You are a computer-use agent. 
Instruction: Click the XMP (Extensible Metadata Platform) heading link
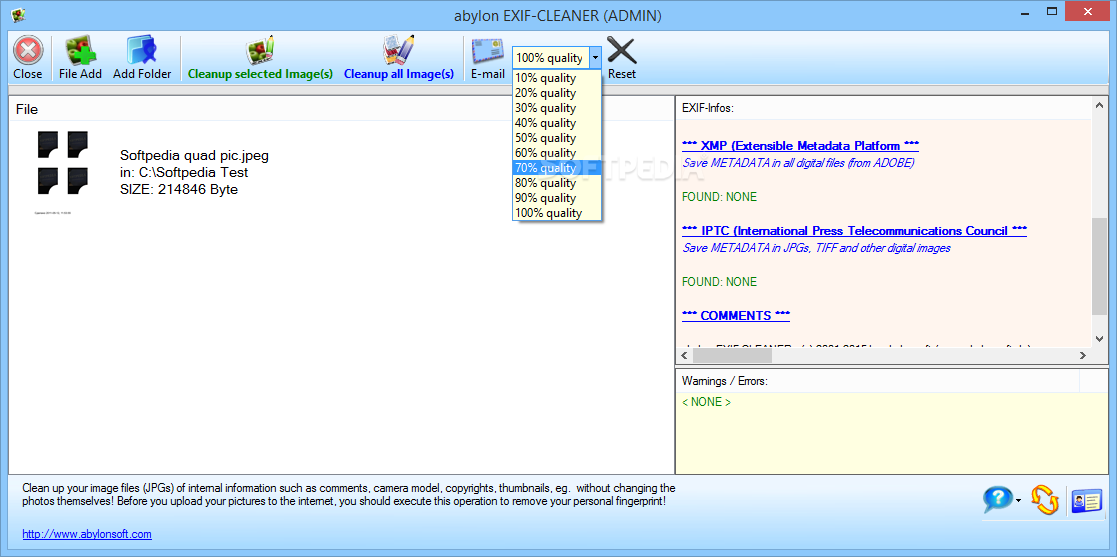pos(800,146)
